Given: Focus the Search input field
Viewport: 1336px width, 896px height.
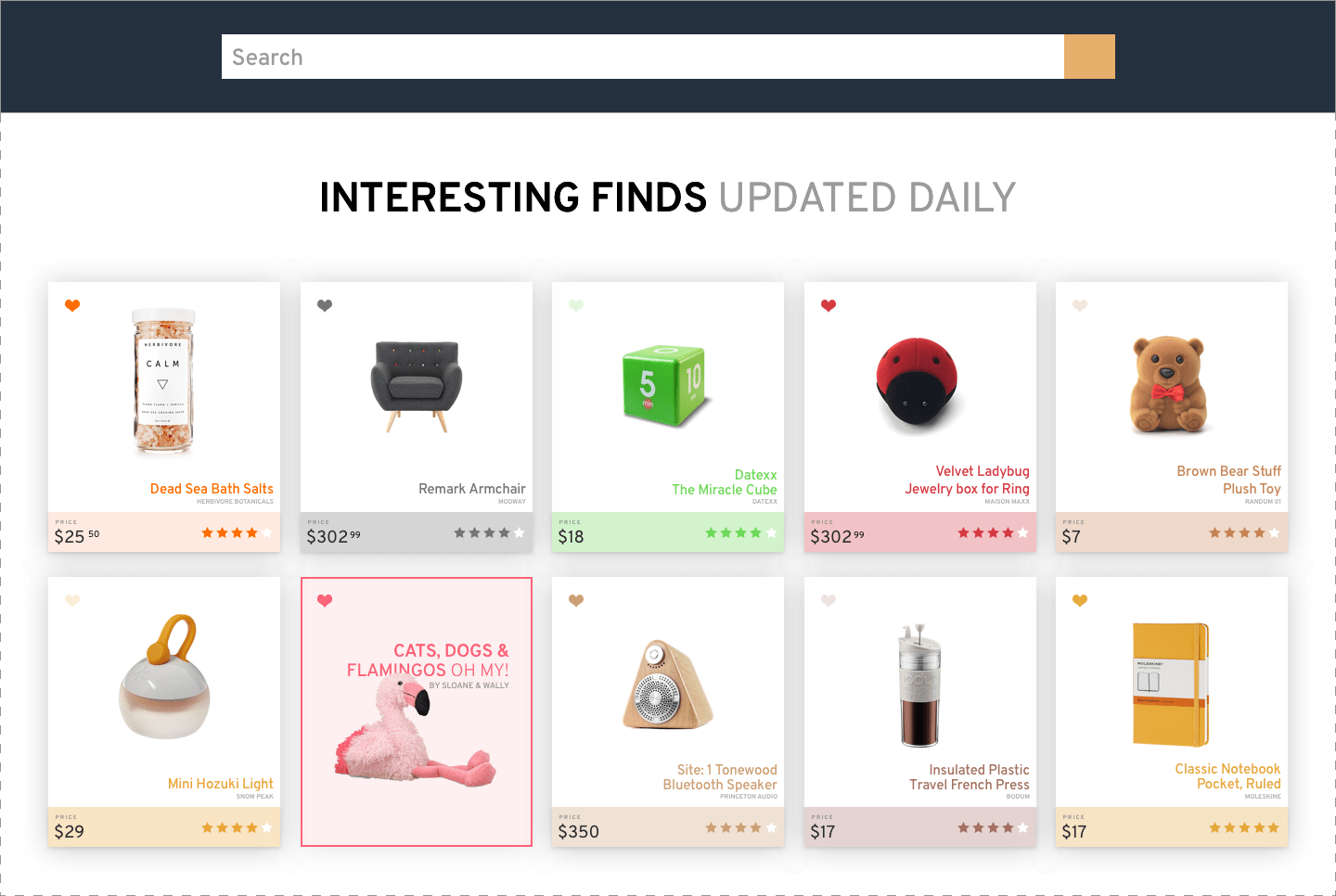Looking at the screenshot, I should pos(643,57).
